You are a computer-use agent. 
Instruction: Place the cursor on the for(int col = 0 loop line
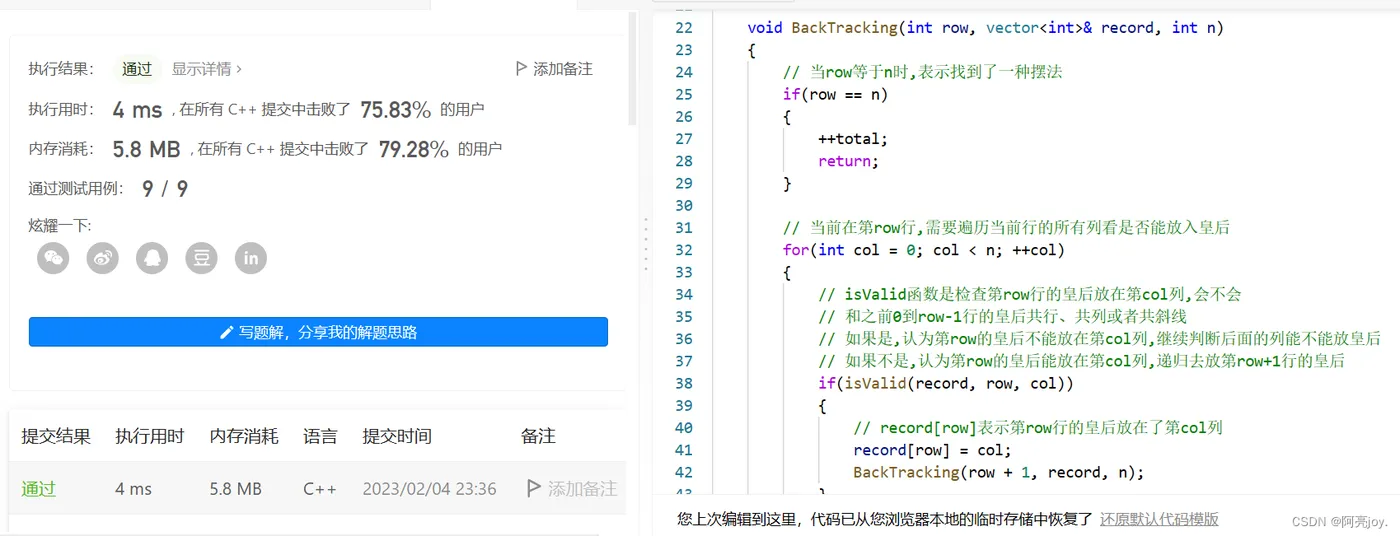coord(924,250)
